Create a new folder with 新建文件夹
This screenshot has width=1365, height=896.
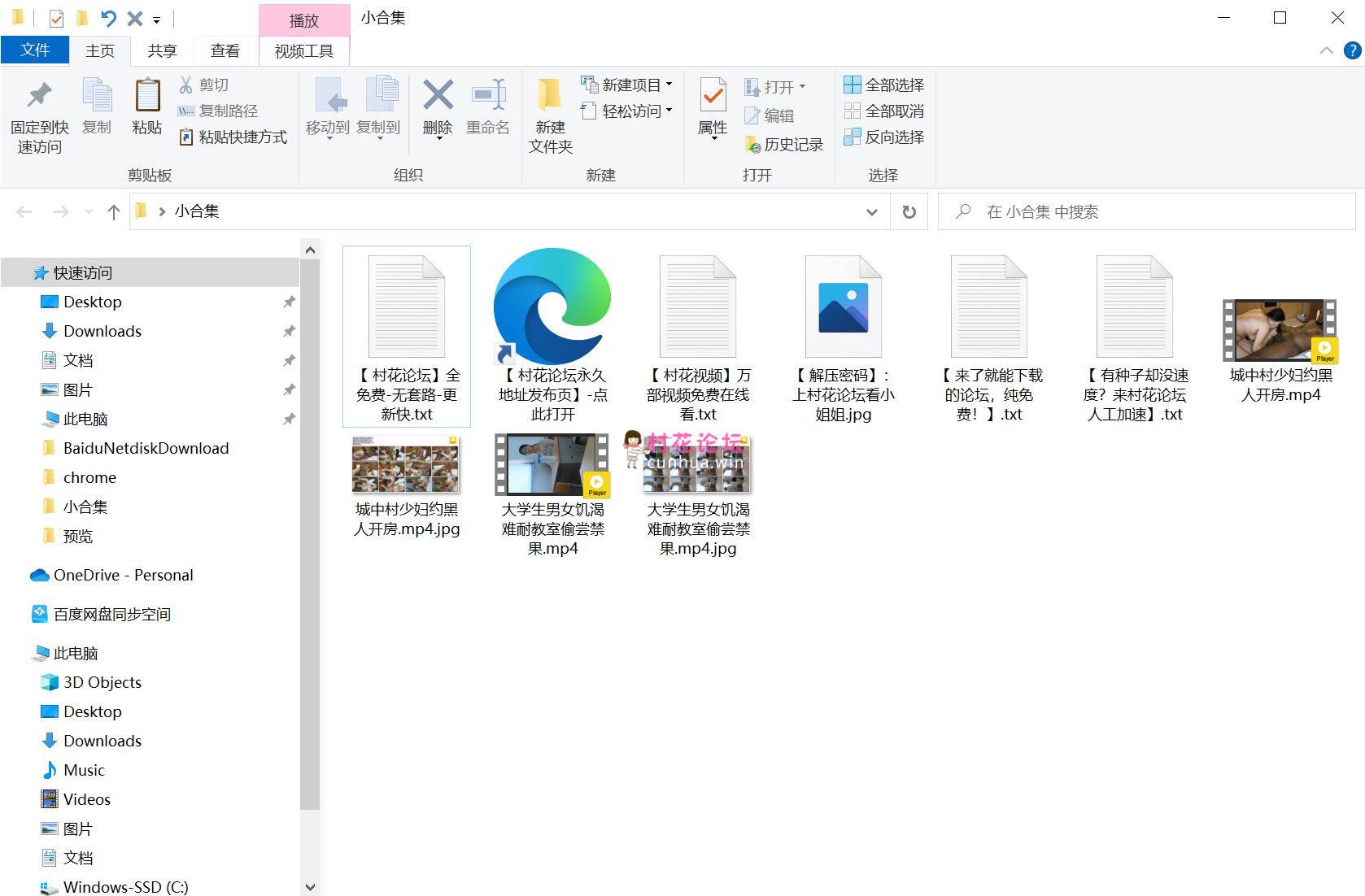coord(550,97)
